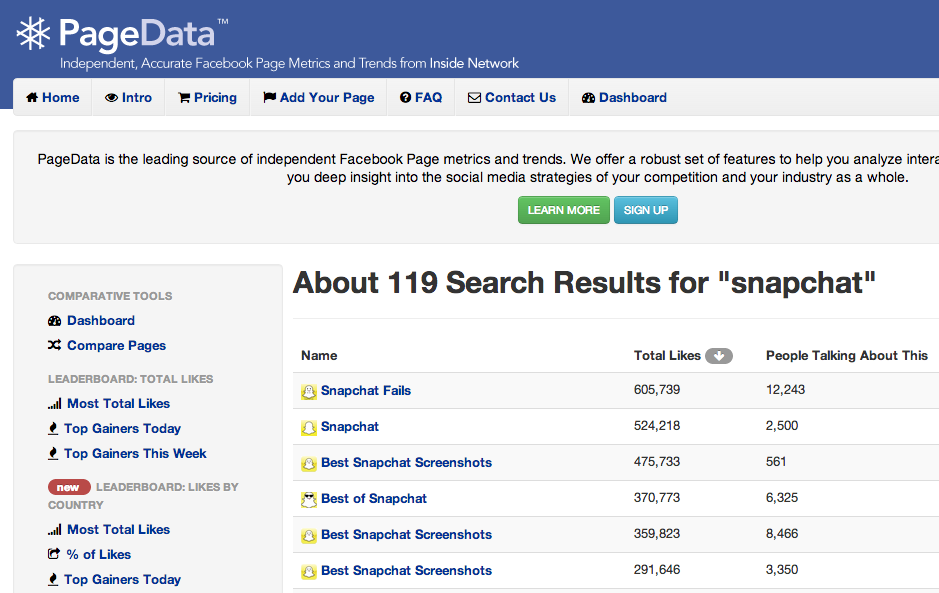
Task: Click the flame icon beside Top Gainers Today
Action: point(53,429)
